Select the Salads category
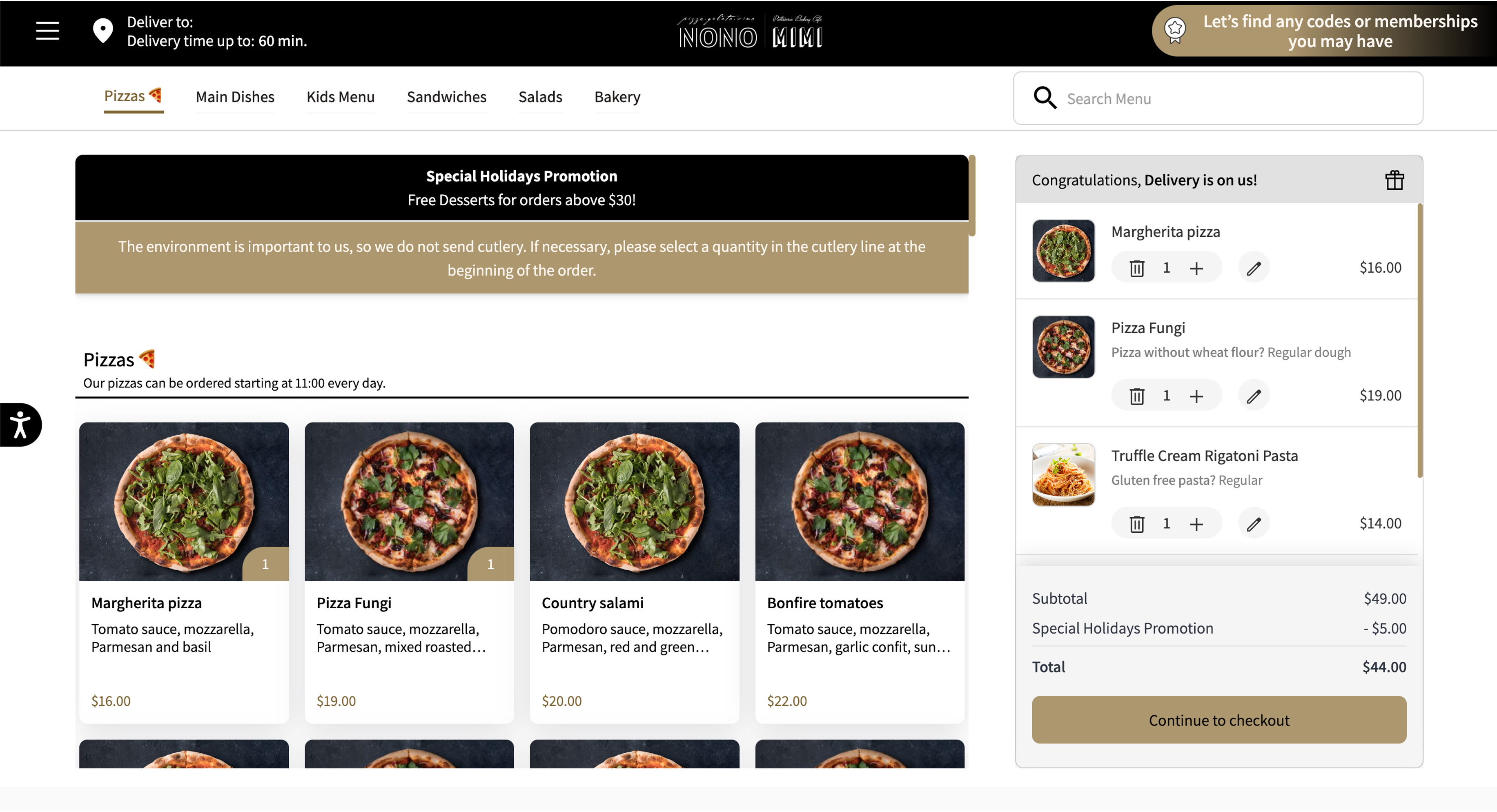This screenshot has height=812, width=1497. pyautogui.click(x=541, y=97)
